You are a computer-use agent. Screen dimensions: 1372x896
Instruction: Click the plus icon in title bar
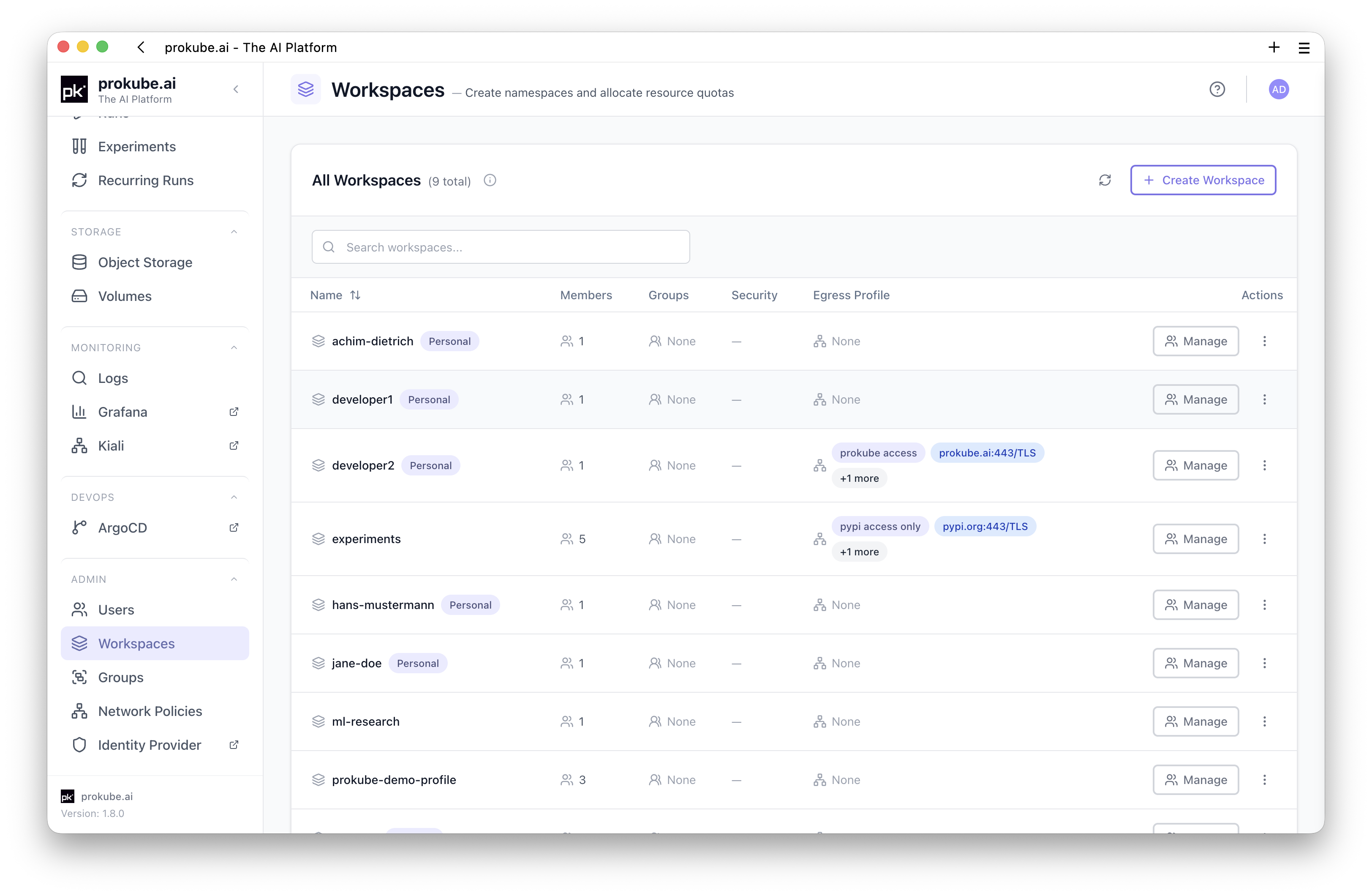1274,47
